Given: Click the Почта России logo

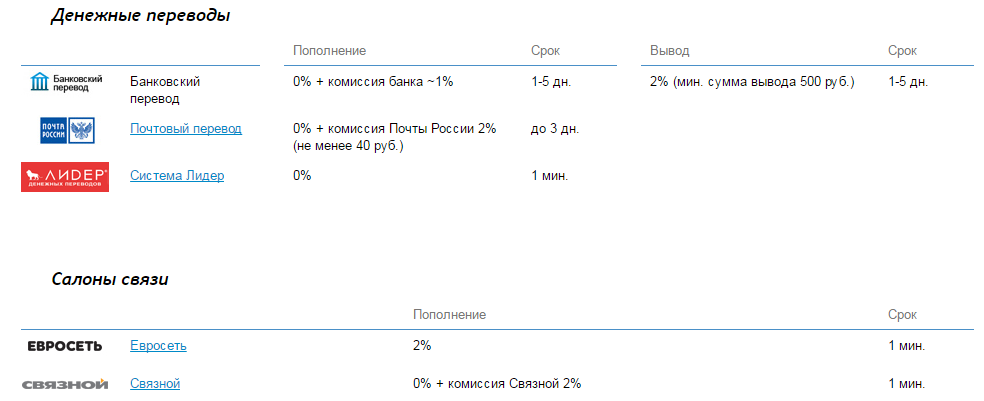Looking at the screenshot, I should pos(65,130).
